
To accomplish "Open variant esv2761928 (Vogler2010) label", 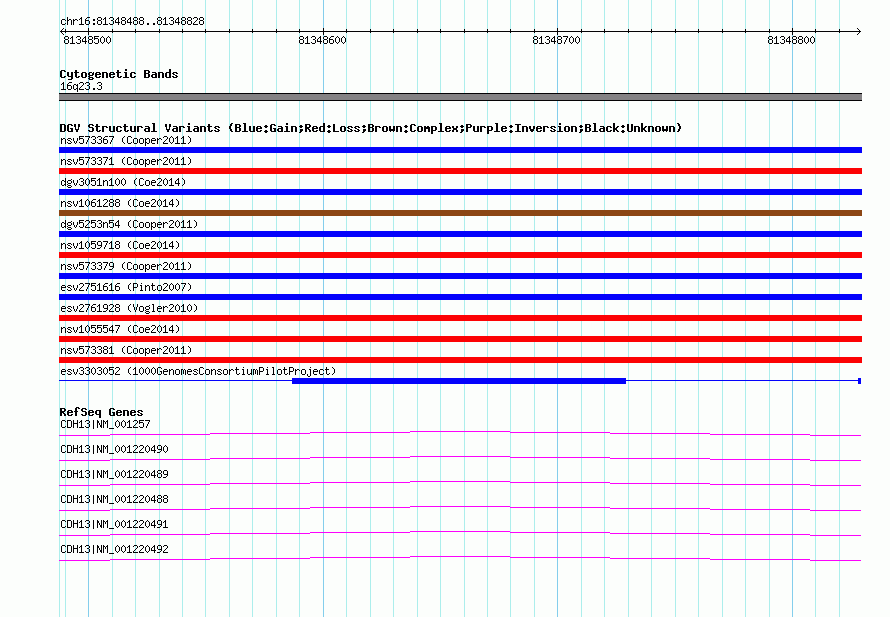I will click(x=129, y=308).
